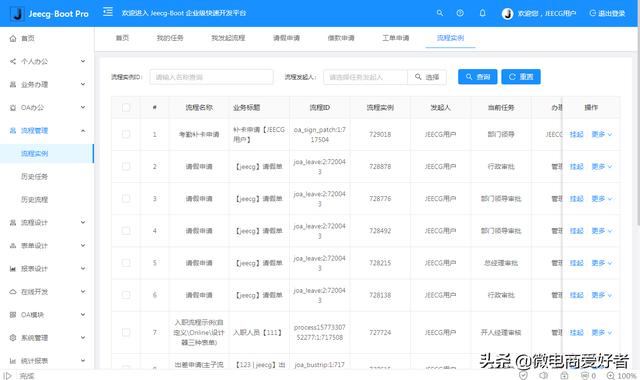The image size is (640, 380).
Task: Check the checkbox for row 2 instance 728878
Action: click(126, 167)
